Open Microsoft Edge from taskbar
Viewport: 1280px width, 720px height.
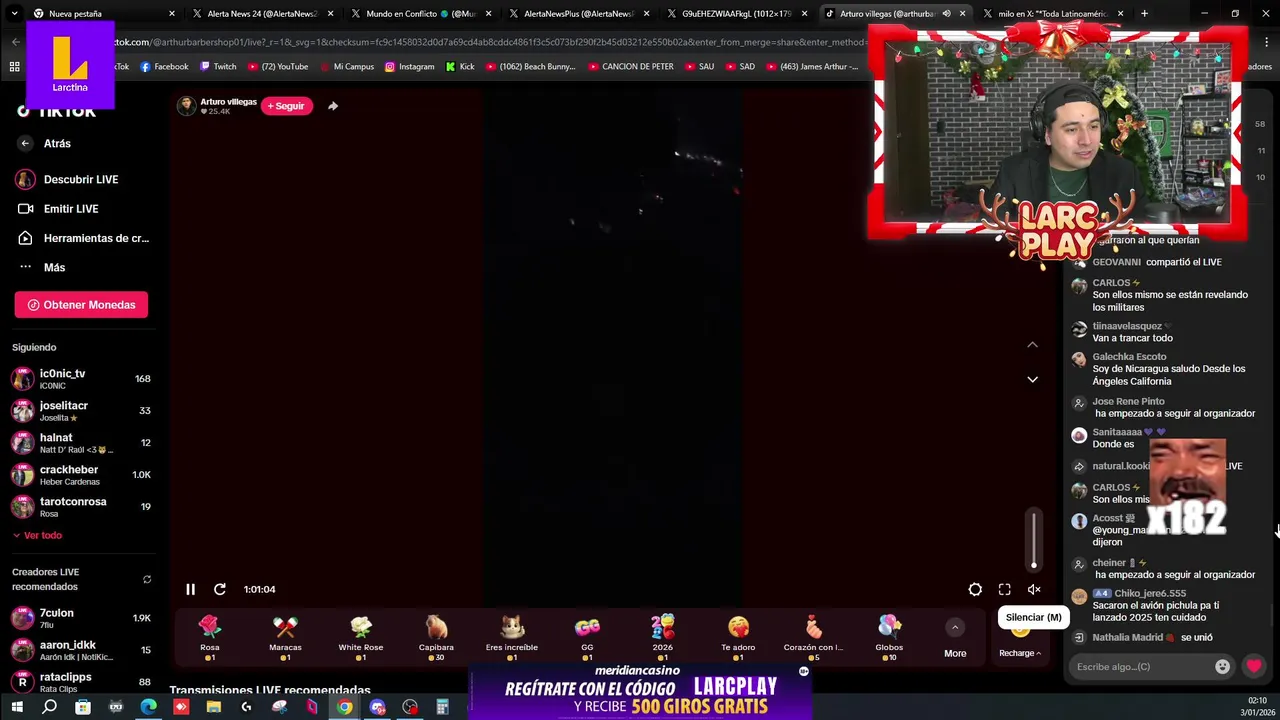pyautogui.click(x=148, y=707)
